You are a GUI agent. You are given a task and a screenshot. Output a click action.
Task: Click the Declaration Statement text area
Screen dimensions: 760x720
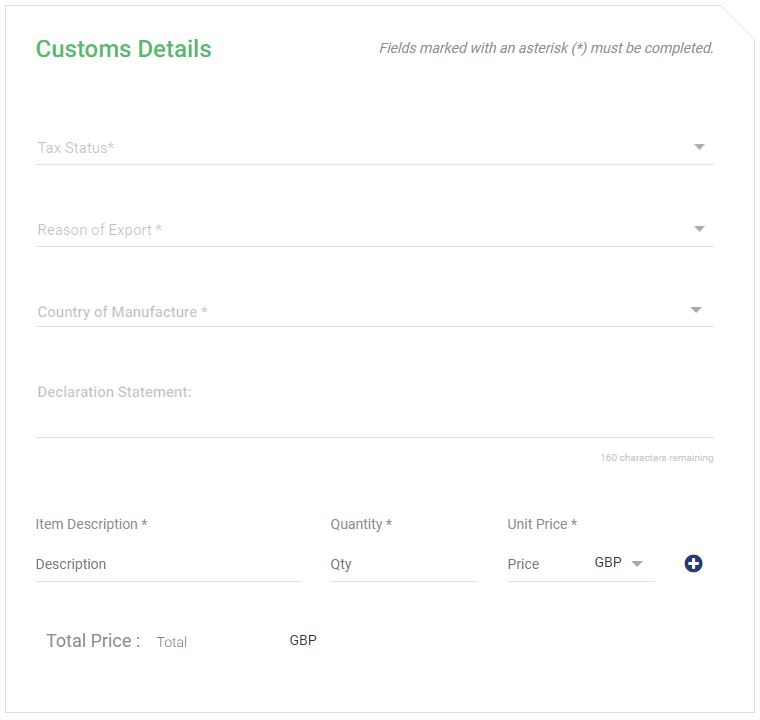coord(374,407)
